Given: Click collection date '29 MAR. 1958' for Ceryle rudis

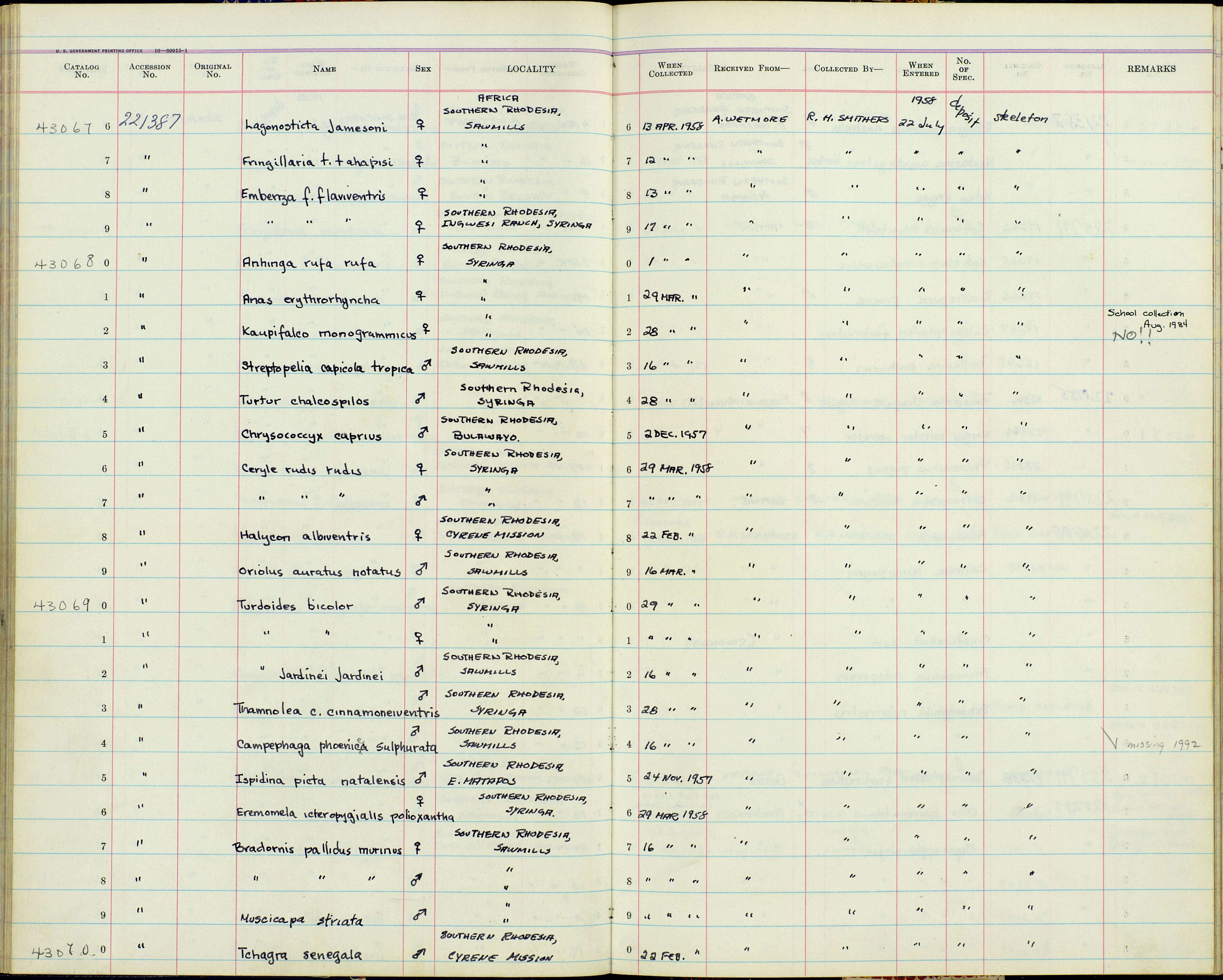Looking at the screenshot, I should (676, 469).
